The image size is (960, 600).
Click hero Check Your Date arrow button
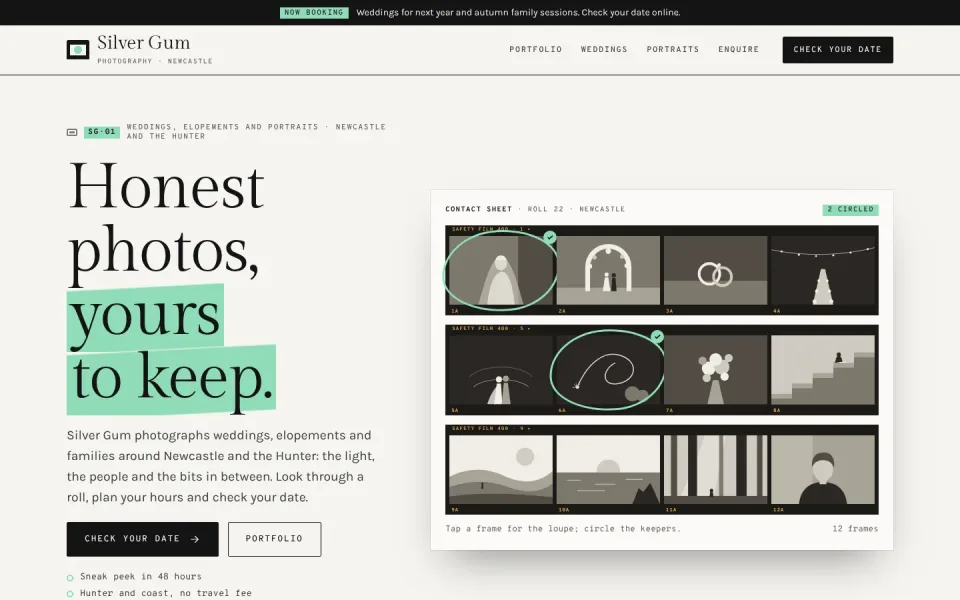coord(143,539)
